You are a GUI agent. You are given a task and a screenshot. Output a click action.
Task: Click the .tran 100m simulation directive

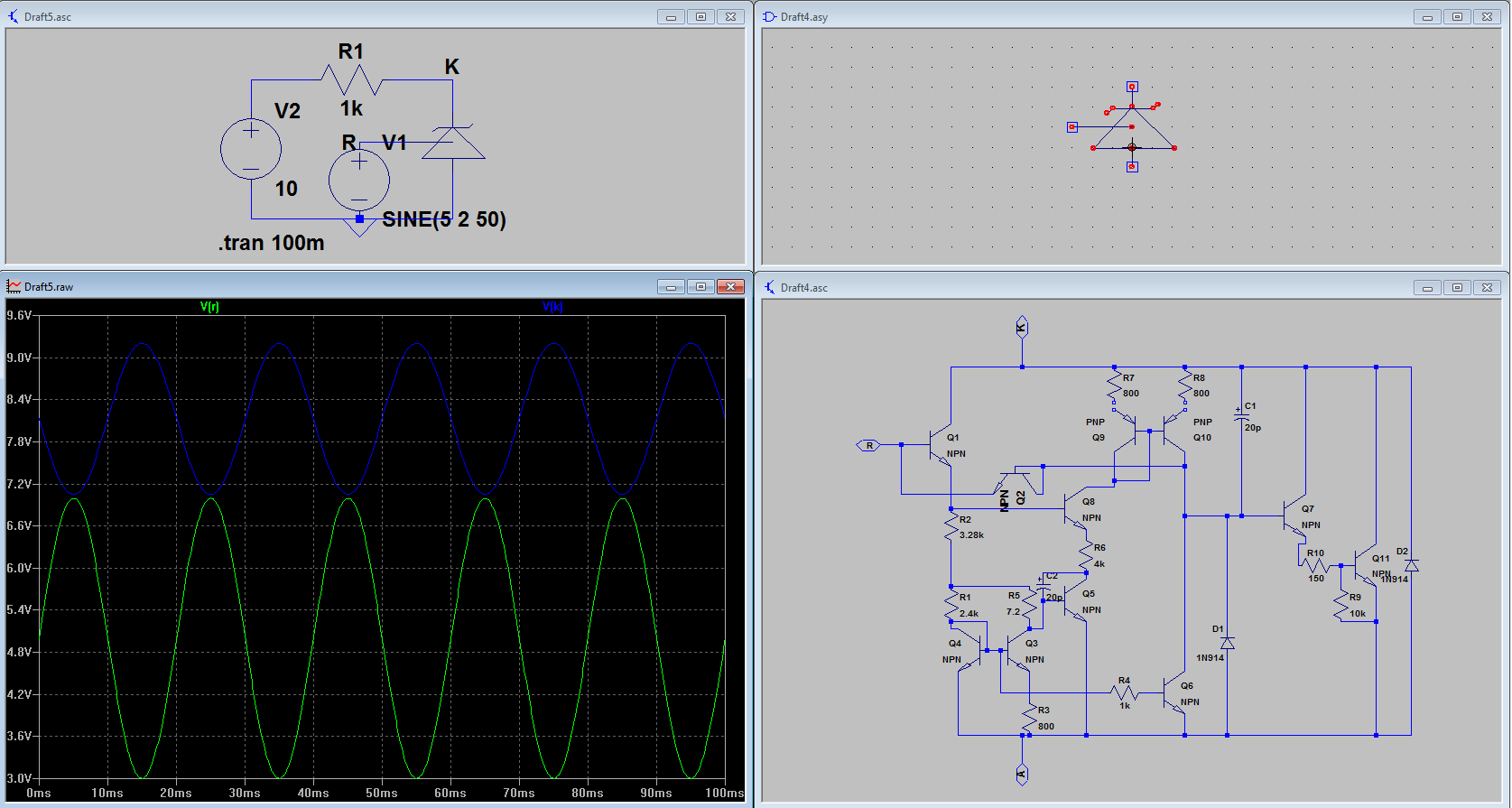click(271, 243)
